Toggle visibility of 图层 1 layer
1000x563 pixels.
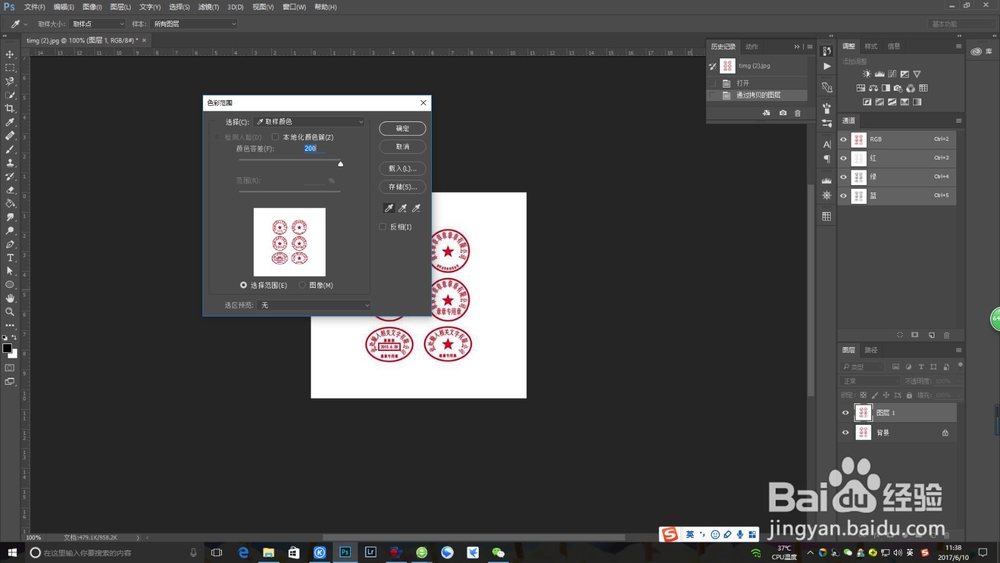845,413
